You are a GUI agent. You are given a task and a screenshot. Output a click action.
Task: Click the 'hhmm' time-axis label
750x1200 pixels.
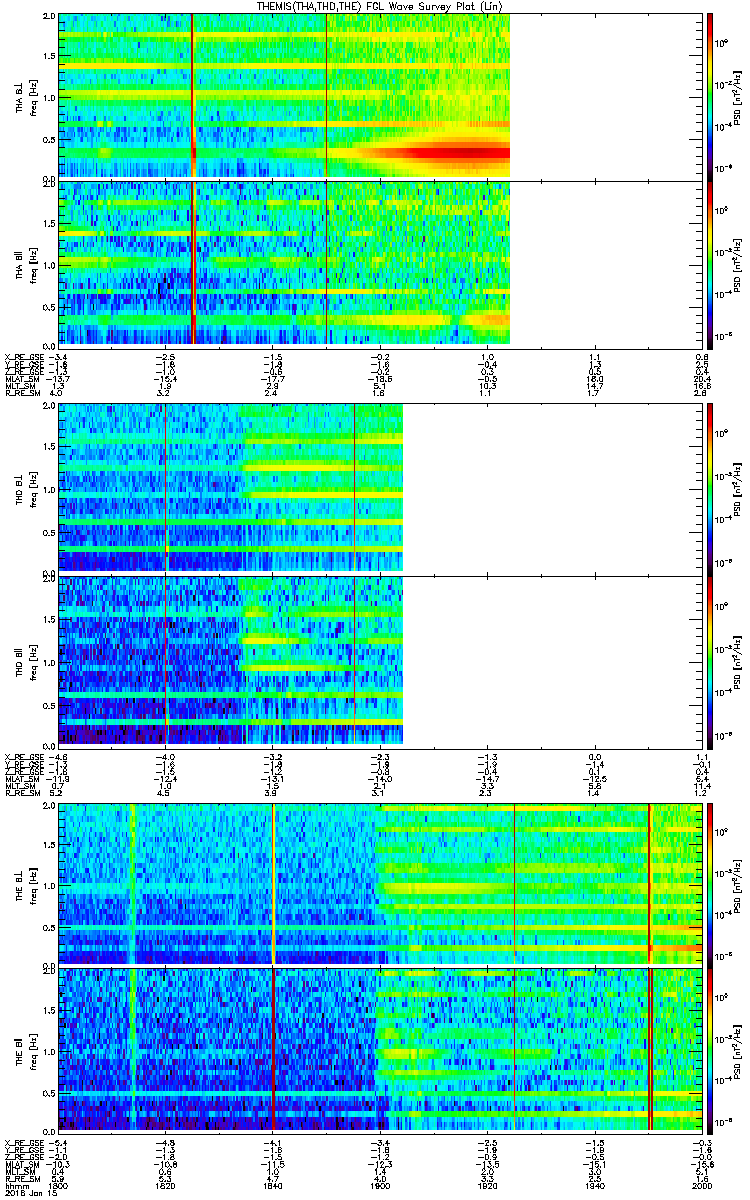click(15, 1184)
